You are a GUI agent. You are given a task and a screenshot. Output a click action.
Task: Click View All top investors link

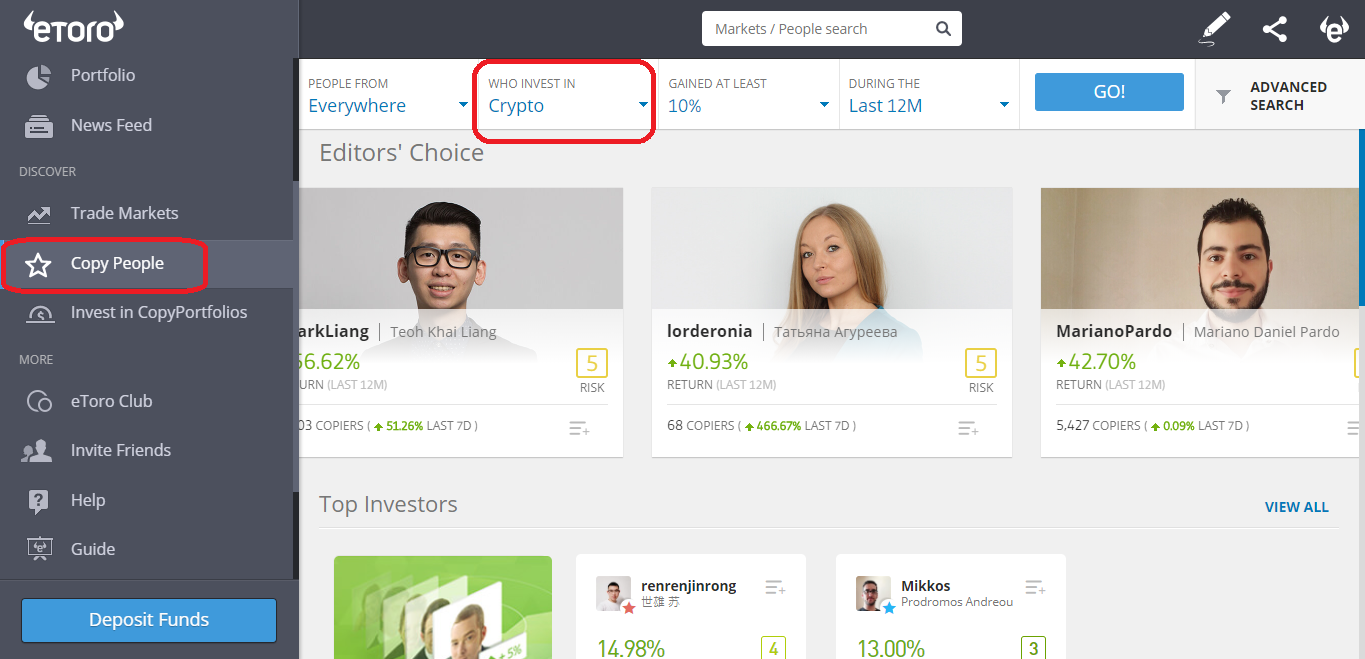(1297, 508)
